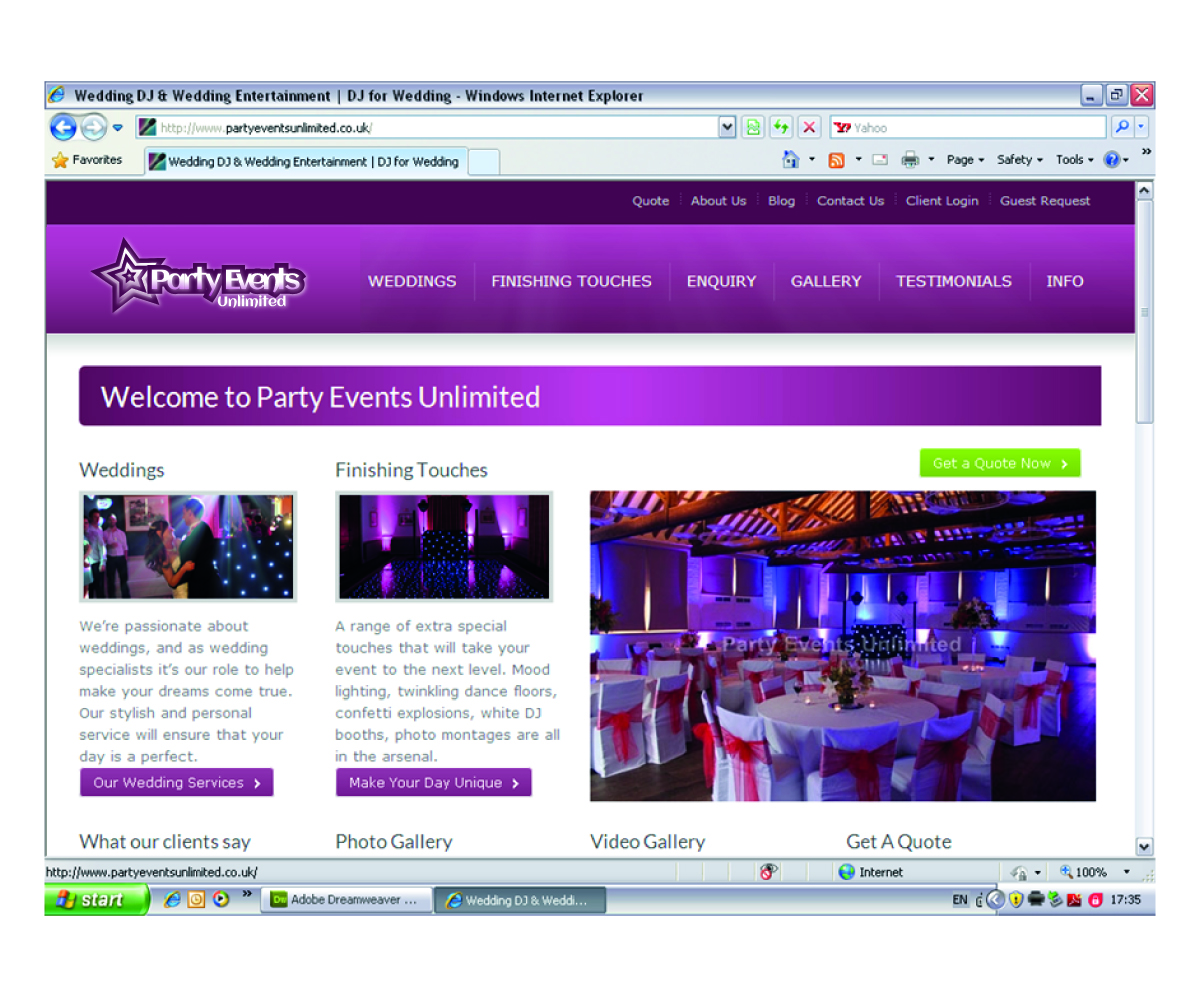Expand the Print dropdown arrow
Image resolution: width=1200 pixels, height=1000 pixels.
(932, 160)
